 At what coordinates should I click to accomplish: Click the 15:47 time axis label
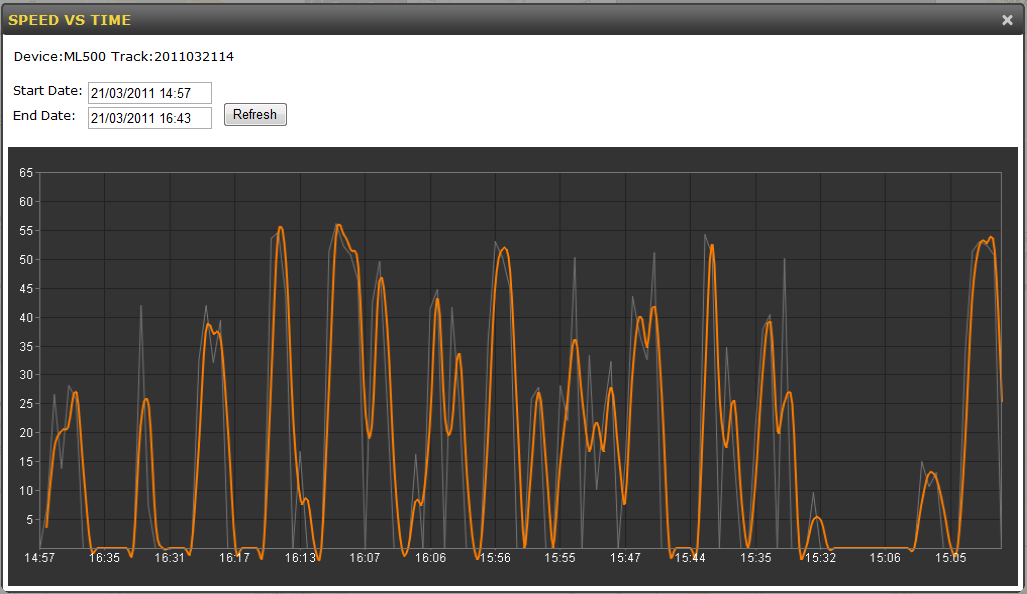626,558
